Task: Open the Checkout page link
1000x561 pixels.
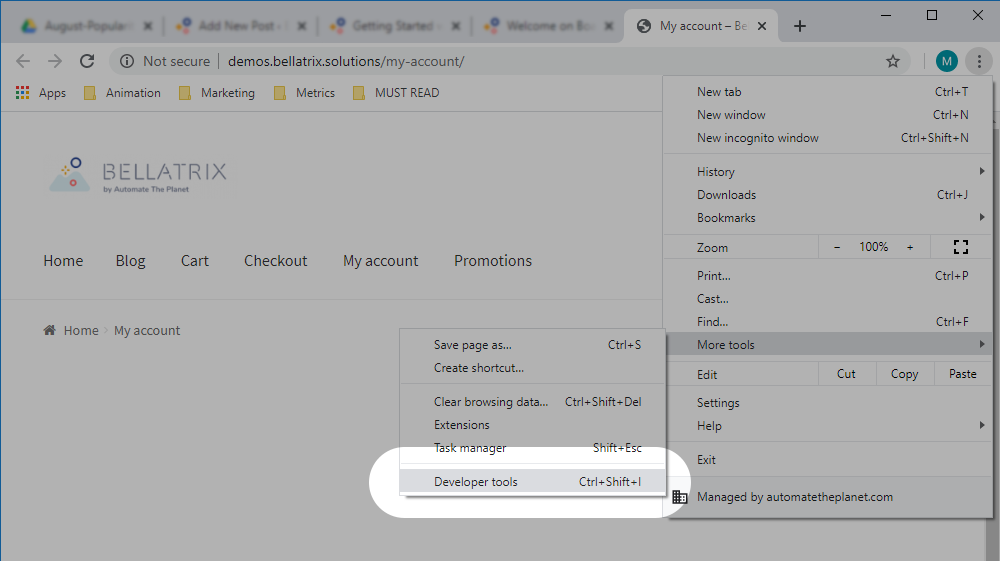Action: [x=276, y=261]
